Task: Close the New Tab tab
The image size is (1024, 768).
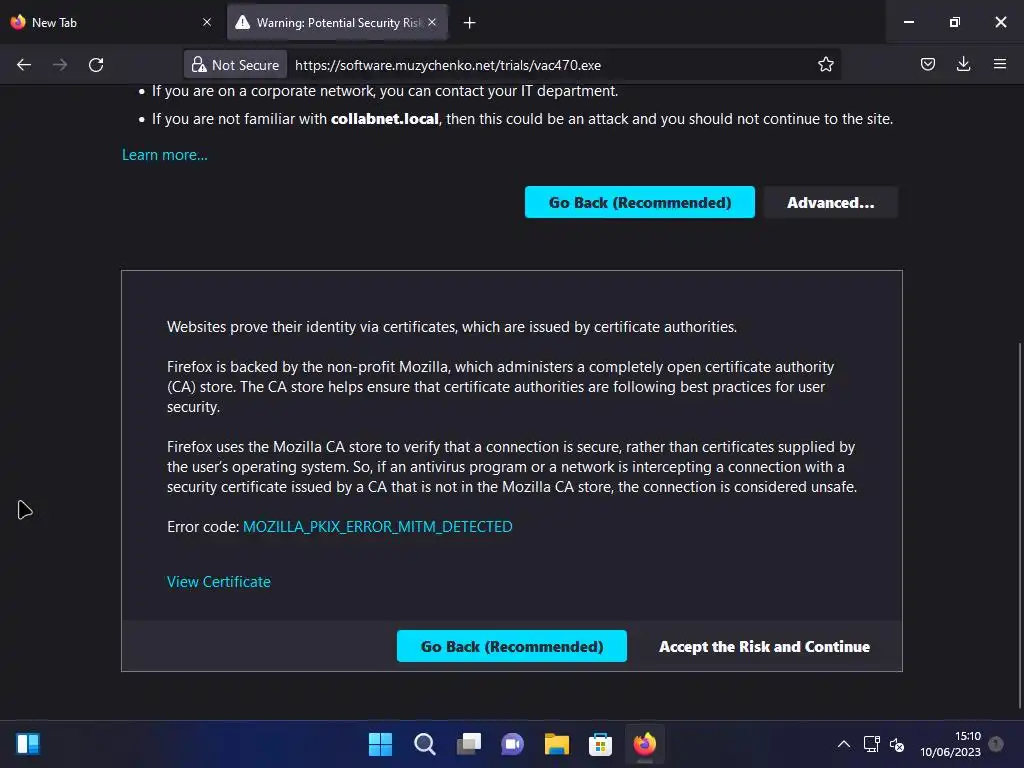Action: coord(207,22)
